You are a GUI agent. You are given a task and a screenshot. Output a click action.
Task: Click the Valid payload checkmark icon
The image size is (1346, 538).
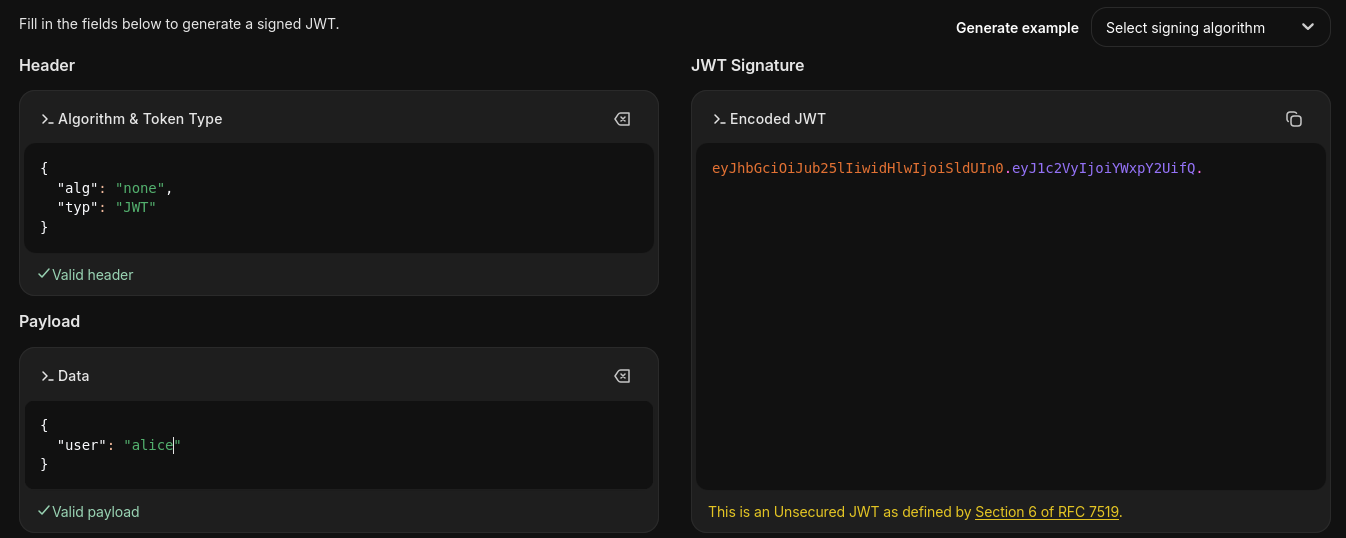click(x=44, y=510)
